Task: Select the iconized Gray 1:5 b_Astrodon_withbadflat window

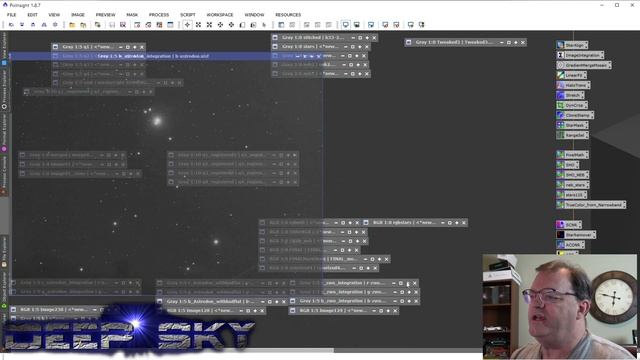Action: [x=221, y=301]
